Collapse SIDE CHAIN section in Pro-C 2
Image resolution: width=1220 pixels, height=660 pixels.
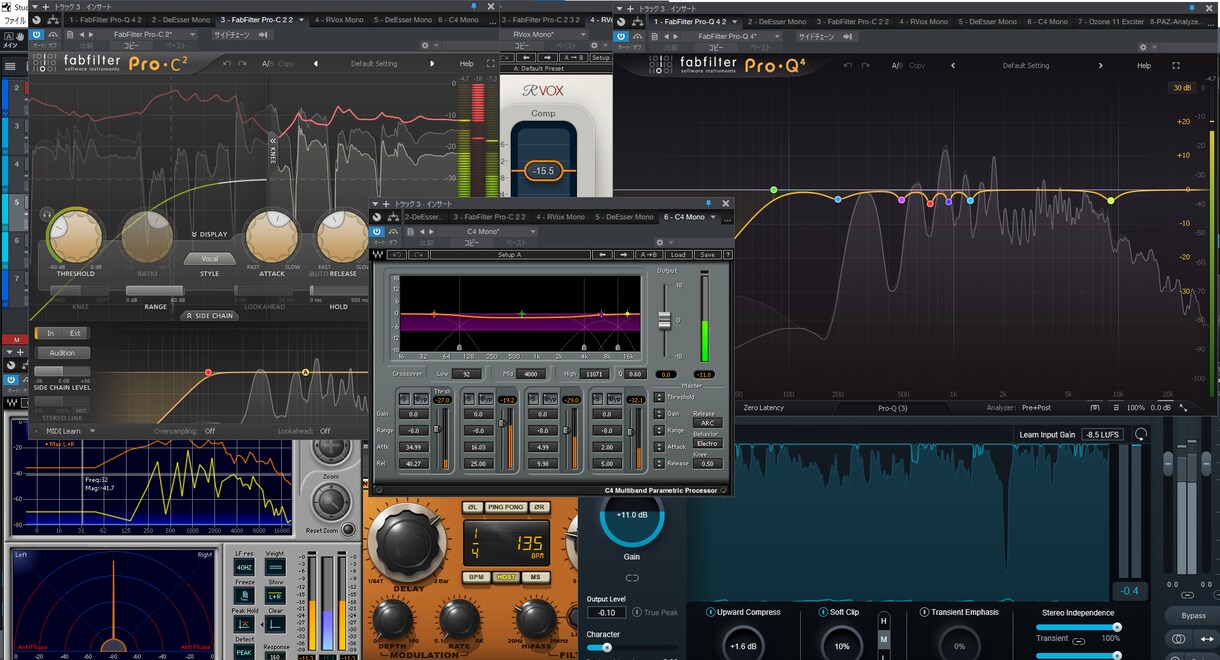(x=209, y=315)
